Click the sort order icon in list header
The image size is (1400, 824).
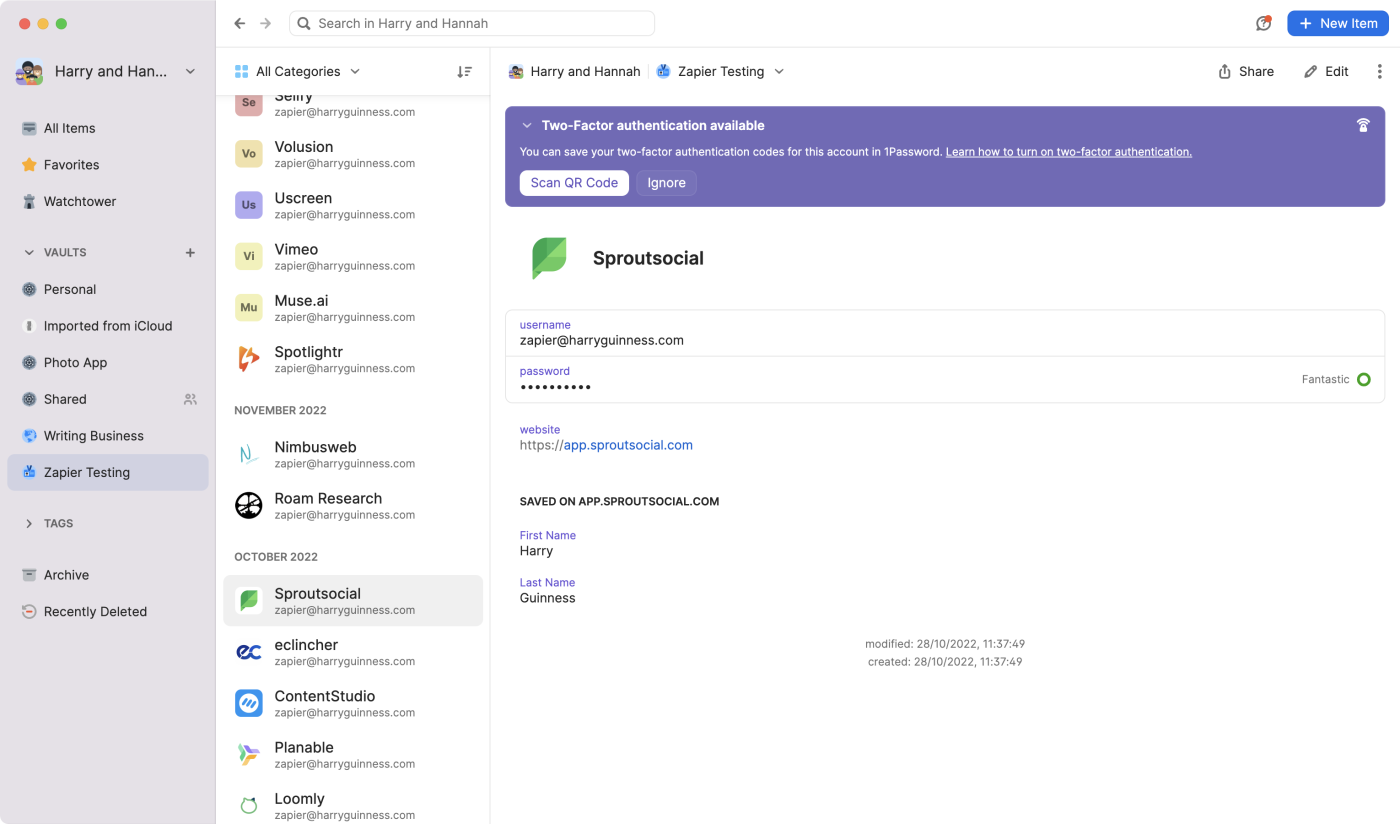click(x=464, y=72)
